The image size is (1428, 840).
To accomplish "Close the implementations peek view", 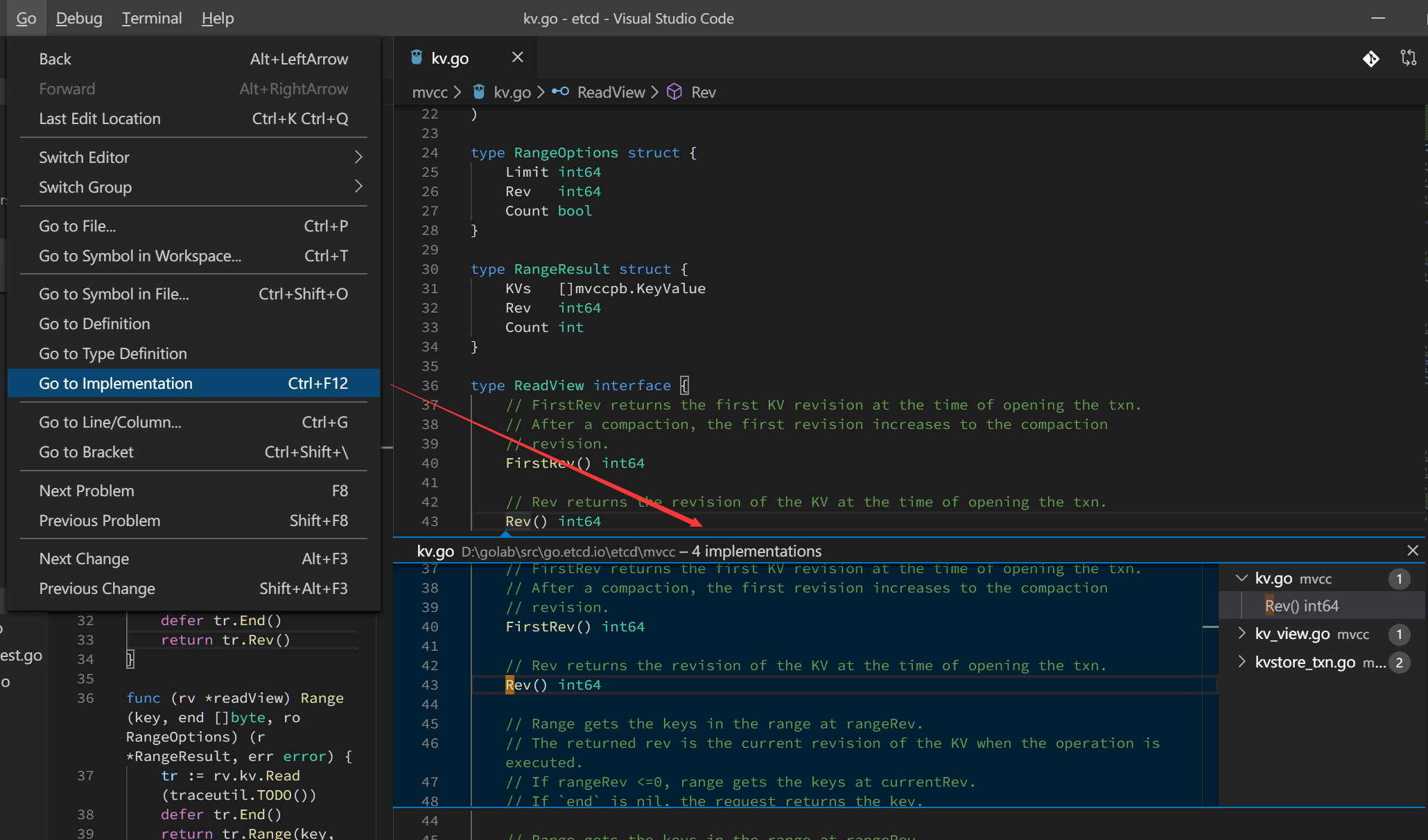I will tap(1413, 550).
